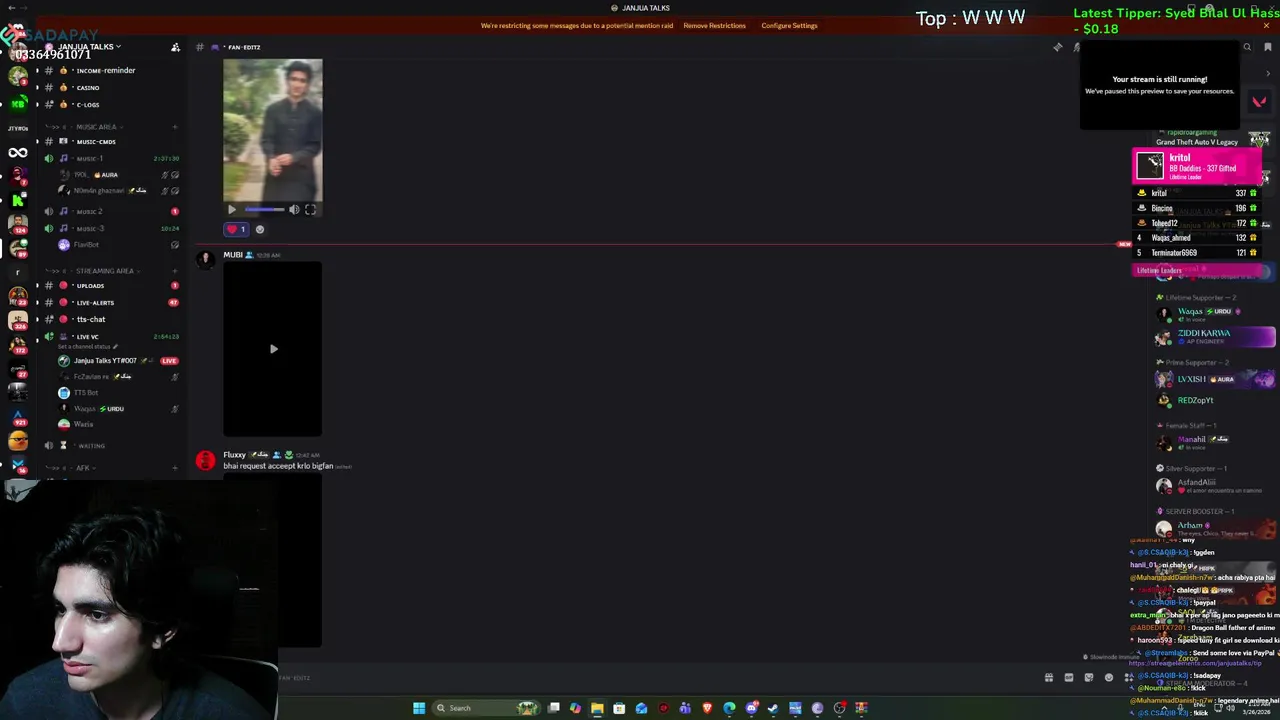
Task: Open the infinity symbol server icon
Action: click(x=18, y=153)
